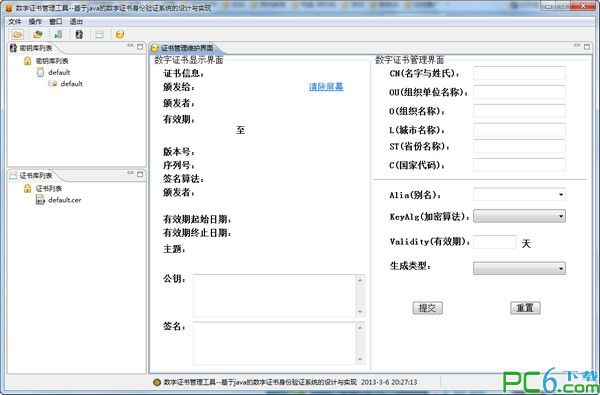Viewport: 600px width, 395px height.
Task: Minimize the certificate management editor area
Action: (577, 46)
